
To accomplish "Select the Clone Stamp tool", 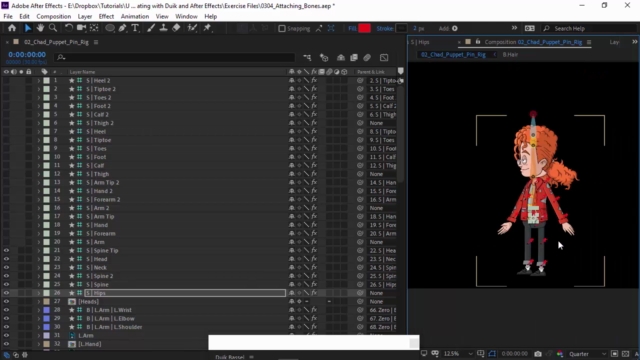I will [x=163, y=28].
